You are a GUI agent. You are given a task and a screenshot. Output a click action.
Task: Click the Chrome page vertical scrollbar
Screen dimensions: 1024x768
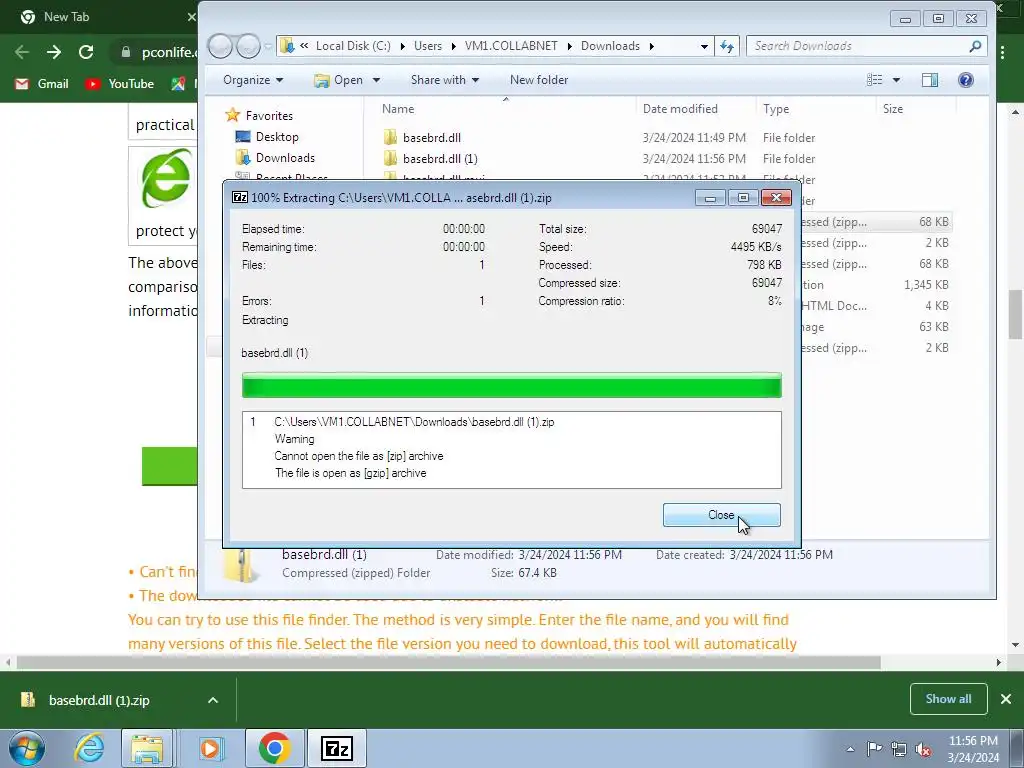pos(1016,313)
